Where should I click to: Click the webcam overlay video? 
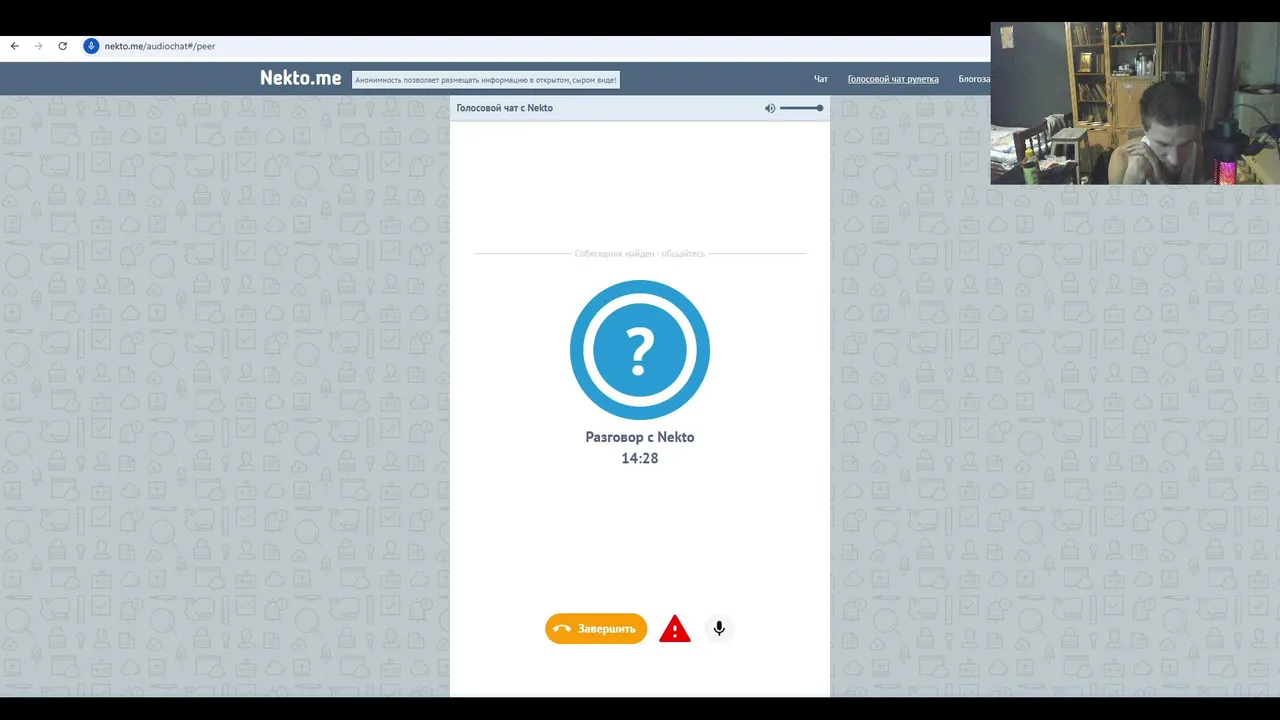(1135, 103)
